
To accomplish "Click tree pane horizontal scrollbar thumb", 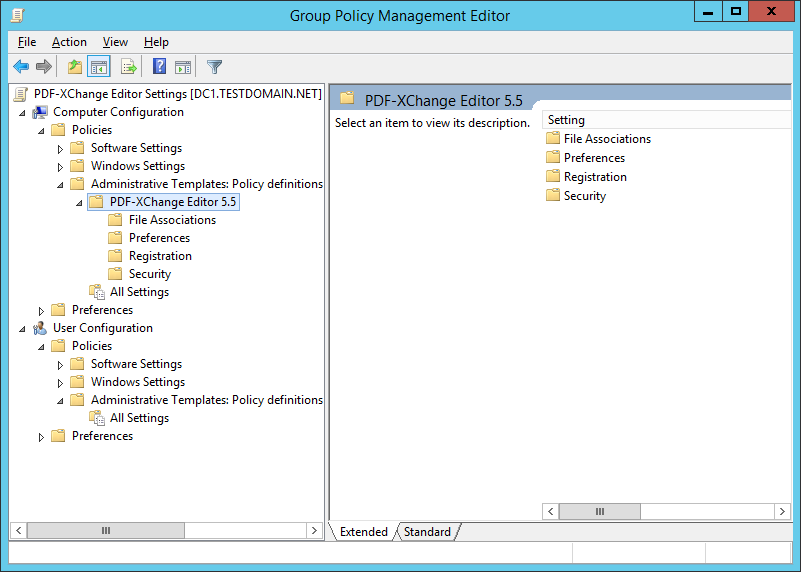I will coord(106,531).
